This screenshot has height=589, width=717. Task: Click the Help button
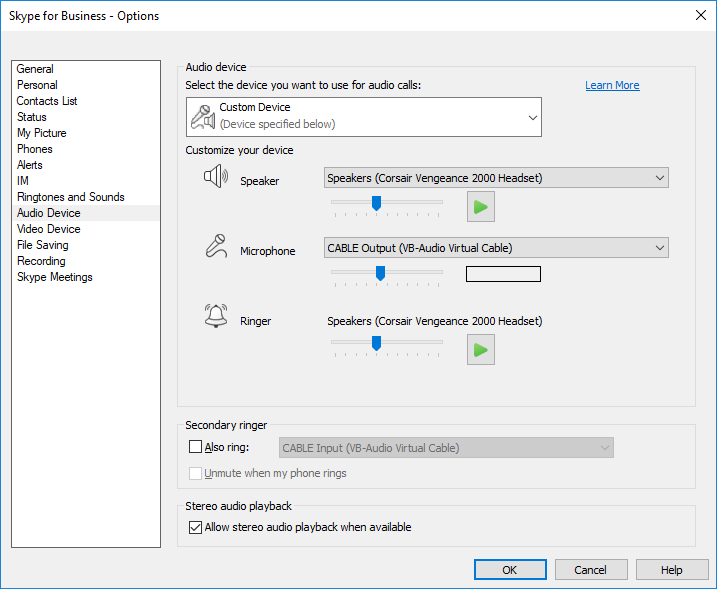pos(672,570)
